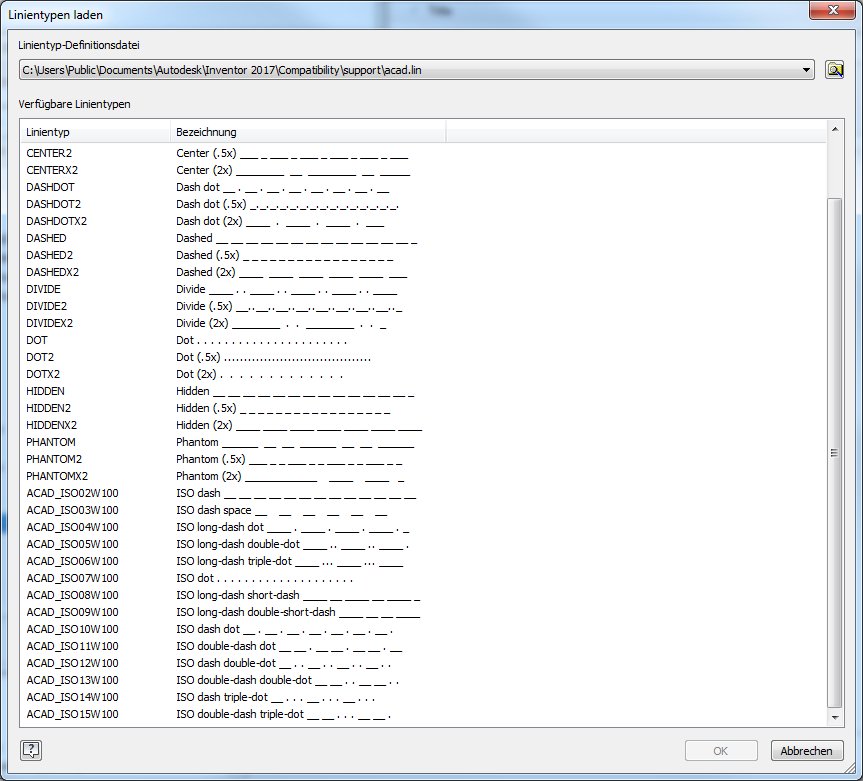Click the vertical scrollbar thumb
863x781 pixels.
835,452
